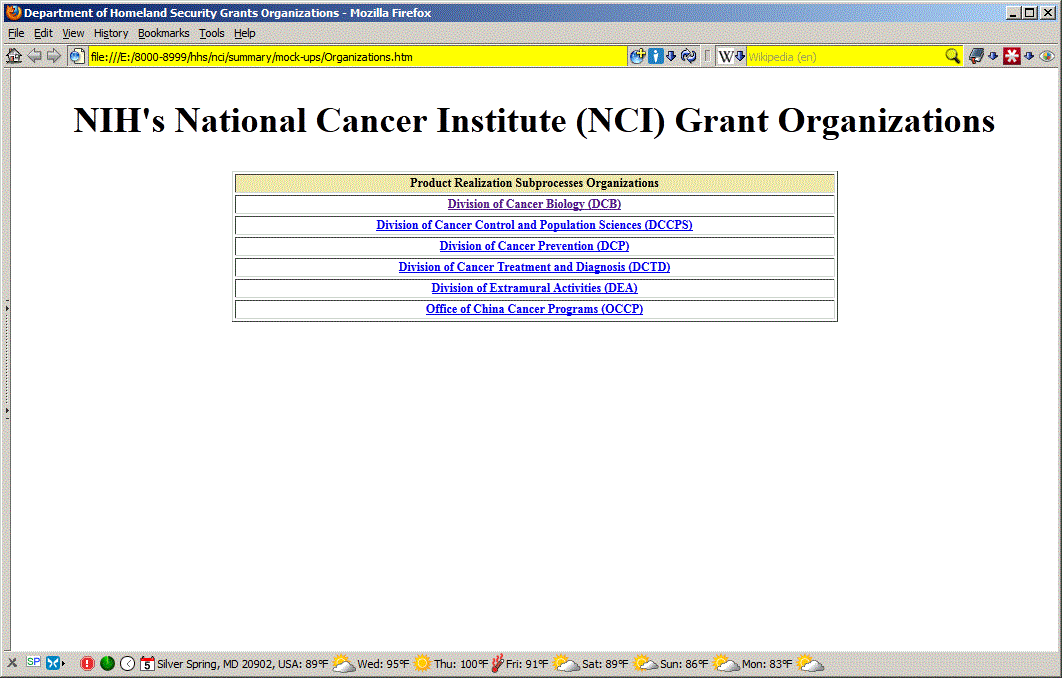This screenshot has height=678, width=1062.
Task: Open Office of China Cancer Programs (OCCP) link
Action: click(534, 309)
